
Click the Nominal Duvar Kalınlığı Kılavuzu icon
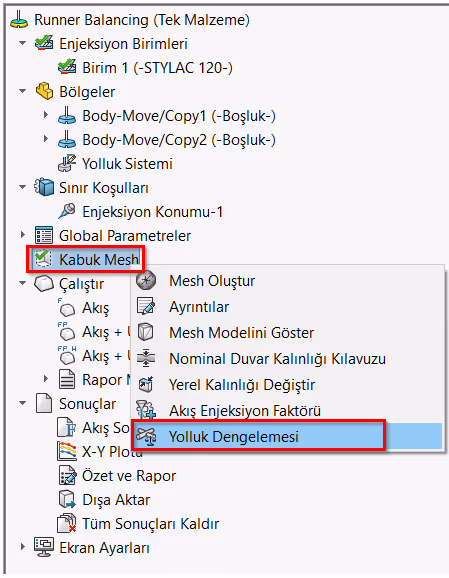click(146, 358)
